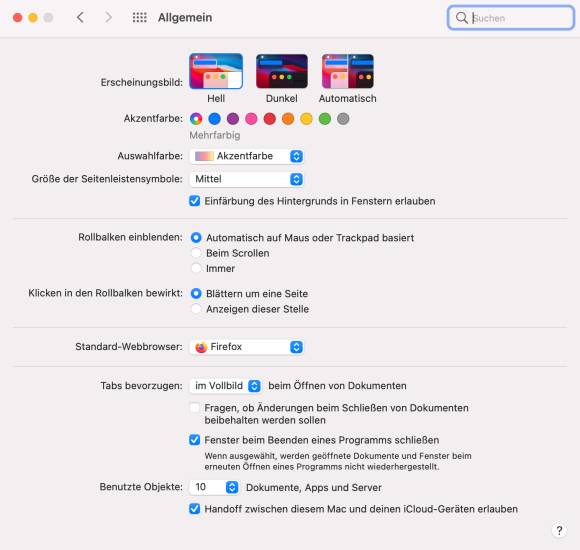
Task: Focus the Suchen search field
Action: pyautogui.click(x=511, y=18)
